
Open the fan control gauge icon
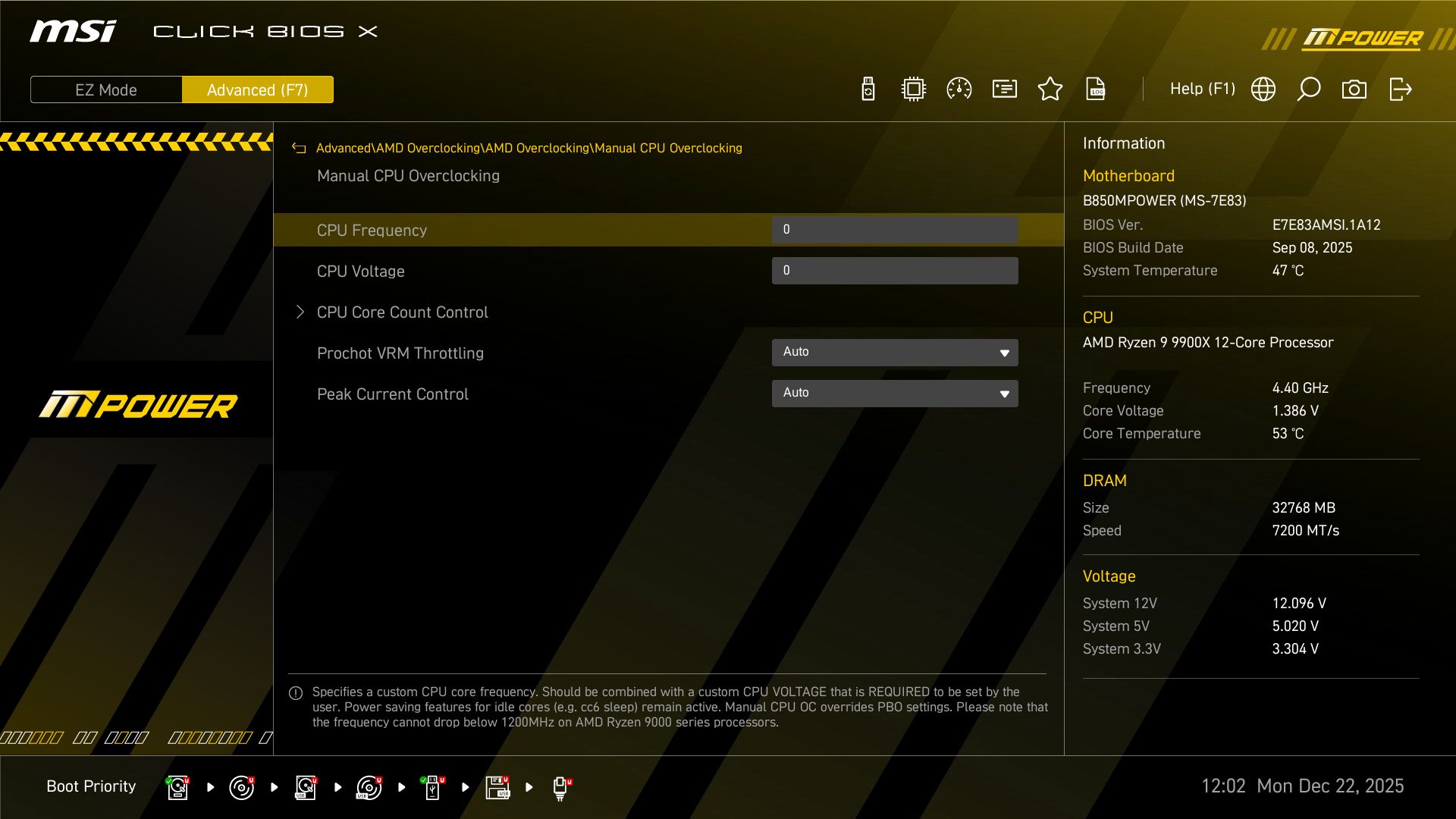click(x=959, y=89)
